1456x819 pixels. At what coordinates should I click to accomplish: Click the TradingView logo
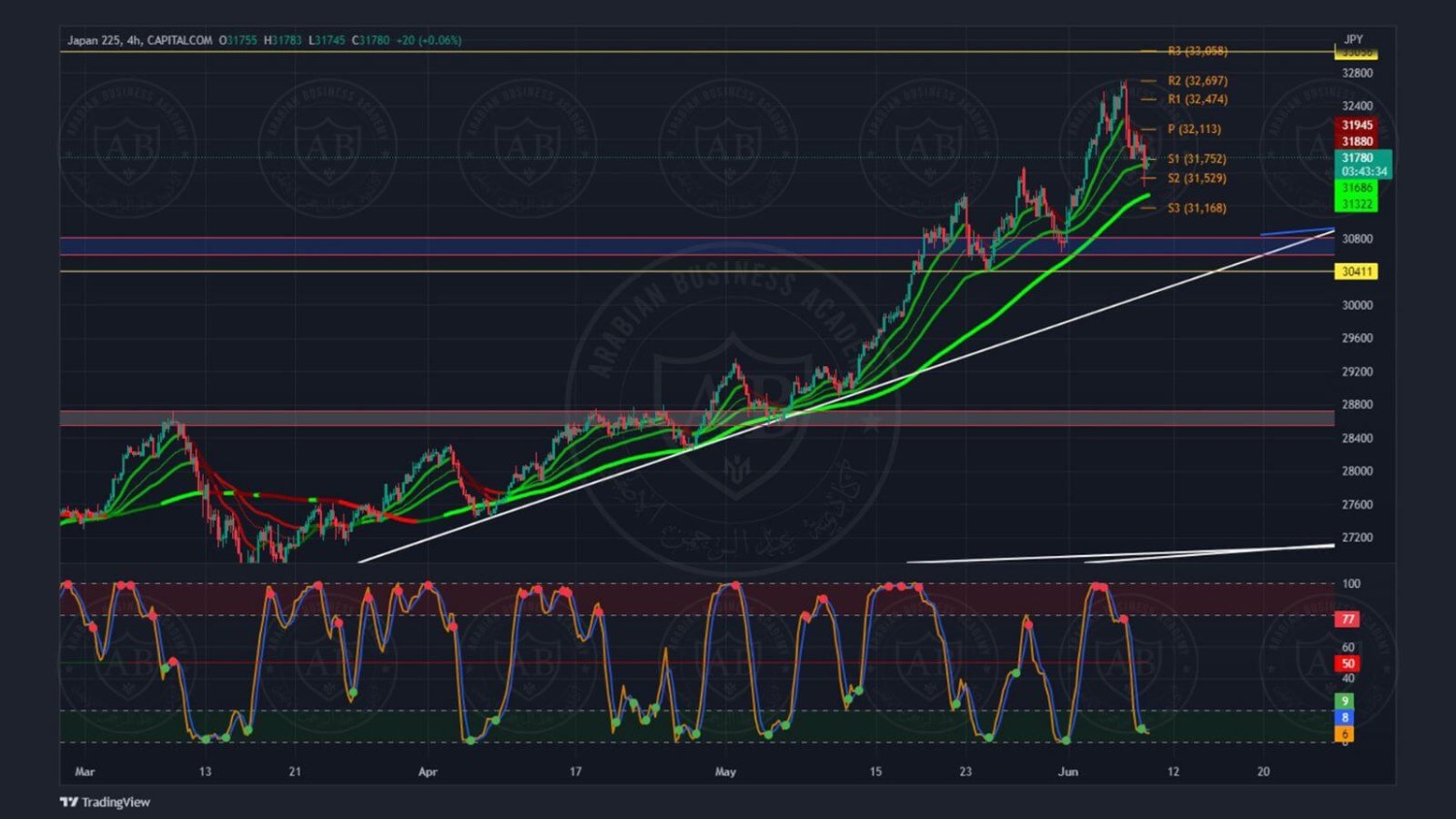click(105, 802)
